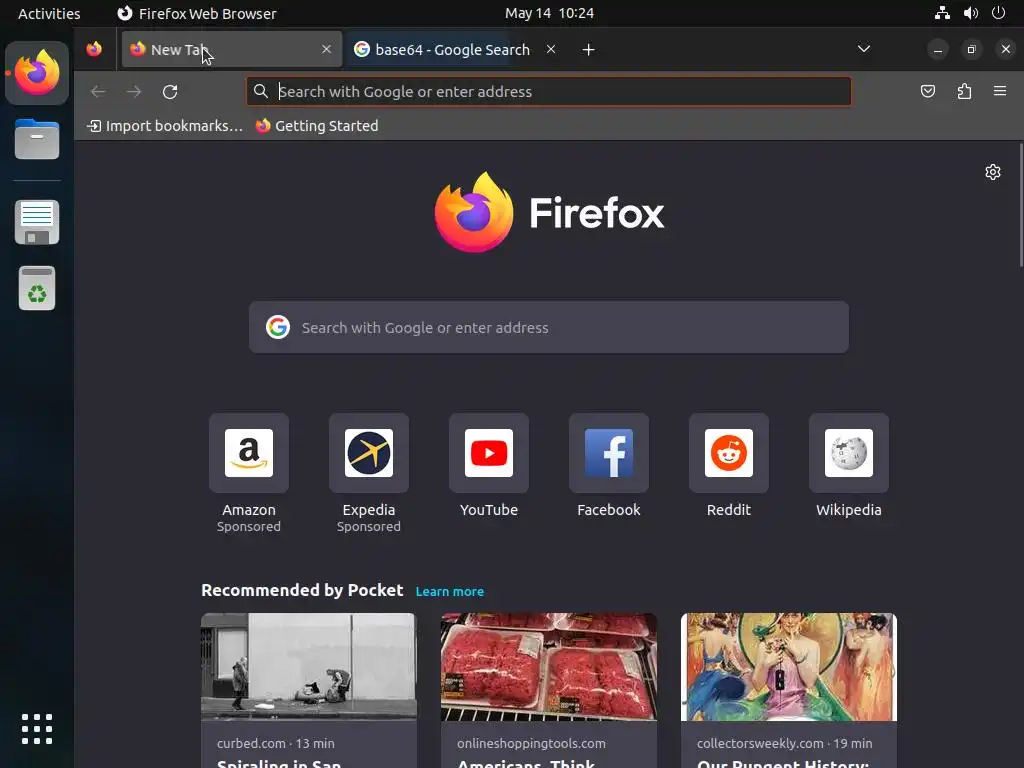
Task: Click the power system menu icon
Action: [x=998, y=13]
